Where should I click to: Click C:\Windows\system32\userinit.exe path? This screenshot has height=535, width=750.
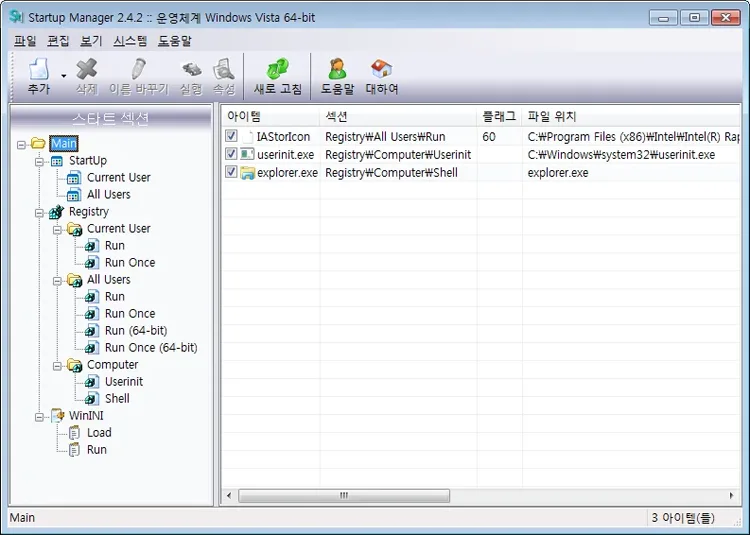point(621,154)
